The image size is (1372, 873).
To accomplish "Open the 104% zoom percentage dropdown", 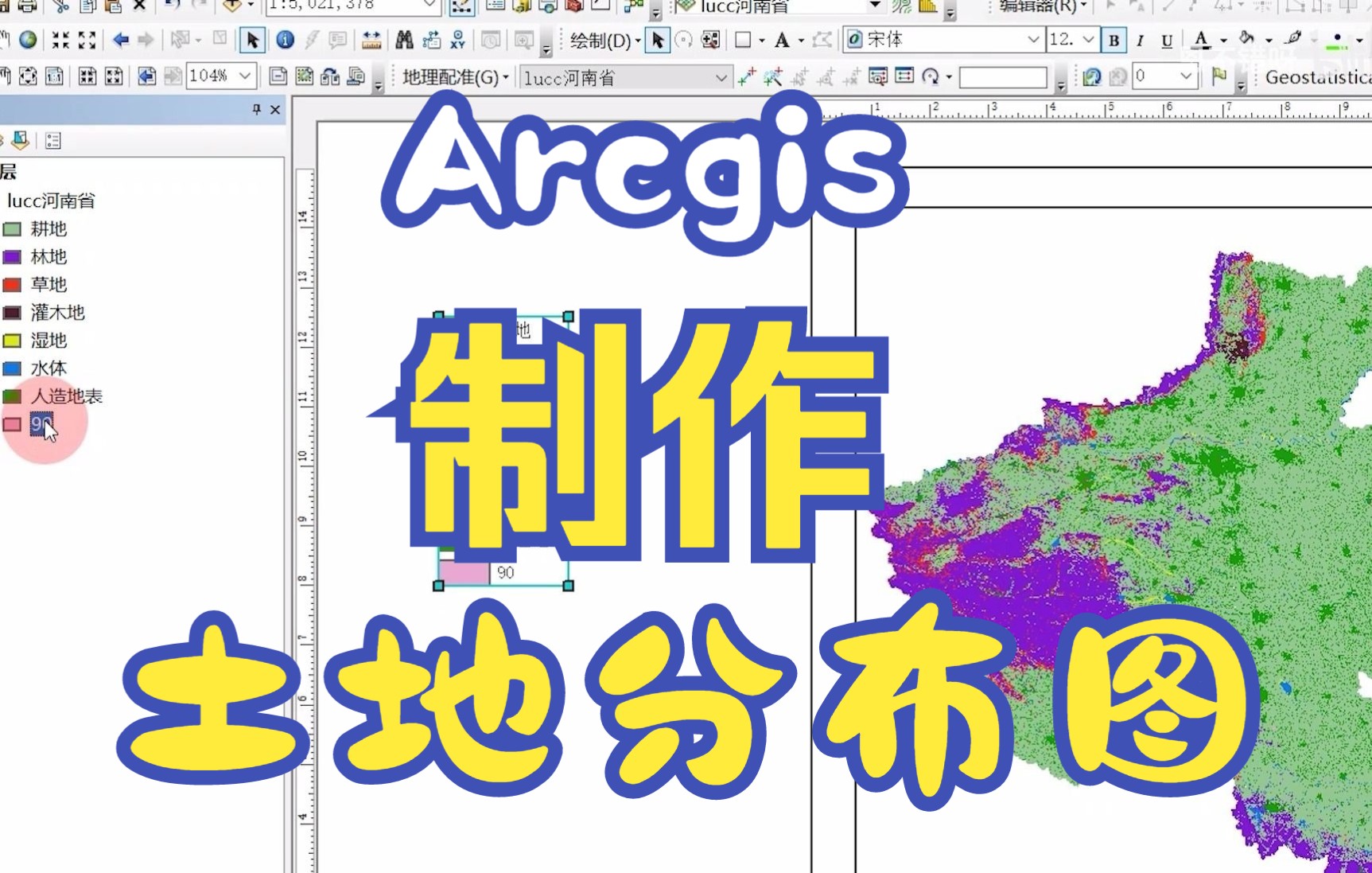I will point(244,76).
